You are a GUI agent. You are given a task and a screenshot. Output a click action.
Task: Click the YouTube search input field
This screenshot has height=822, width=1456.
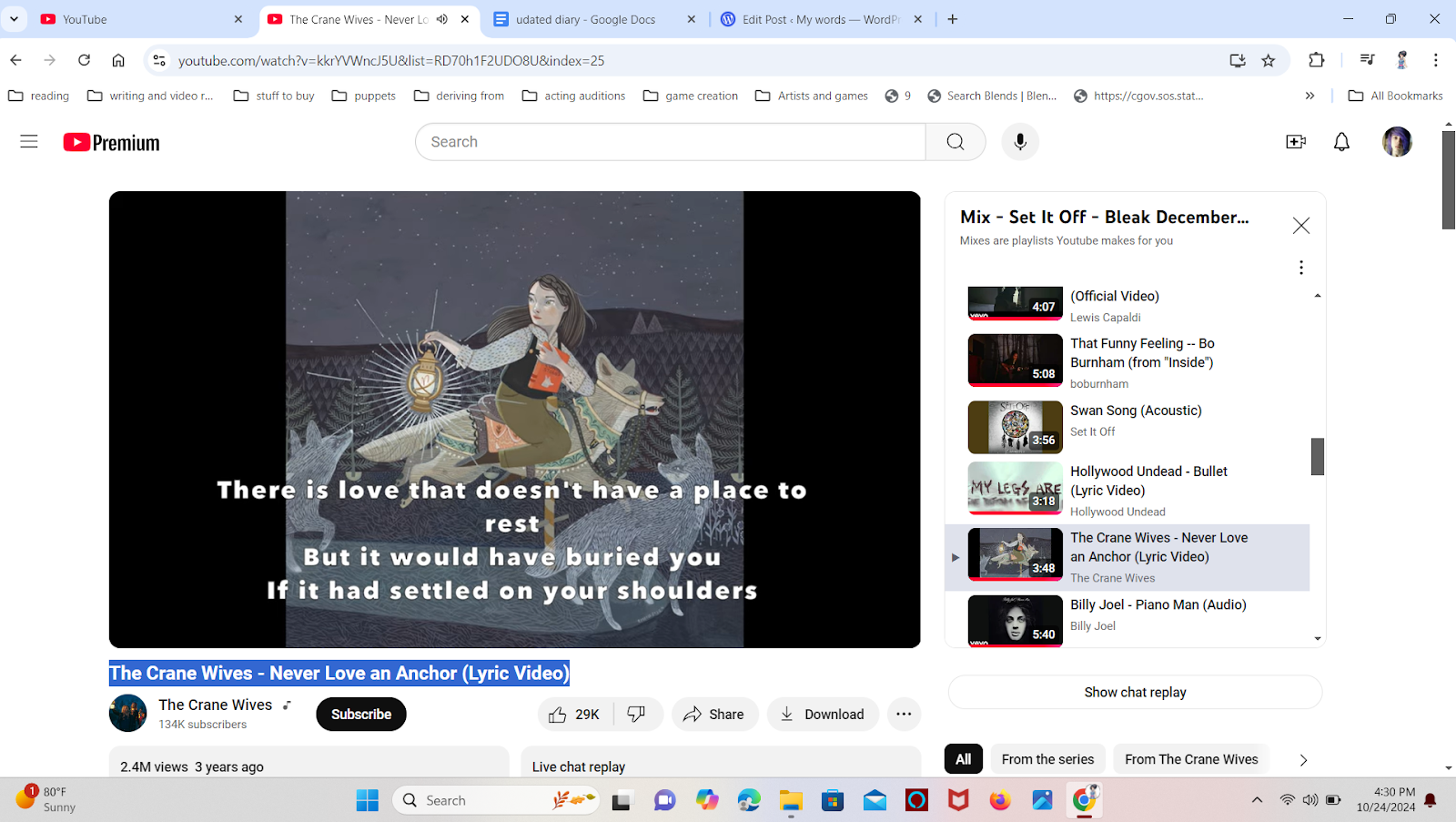pos(671,142)
